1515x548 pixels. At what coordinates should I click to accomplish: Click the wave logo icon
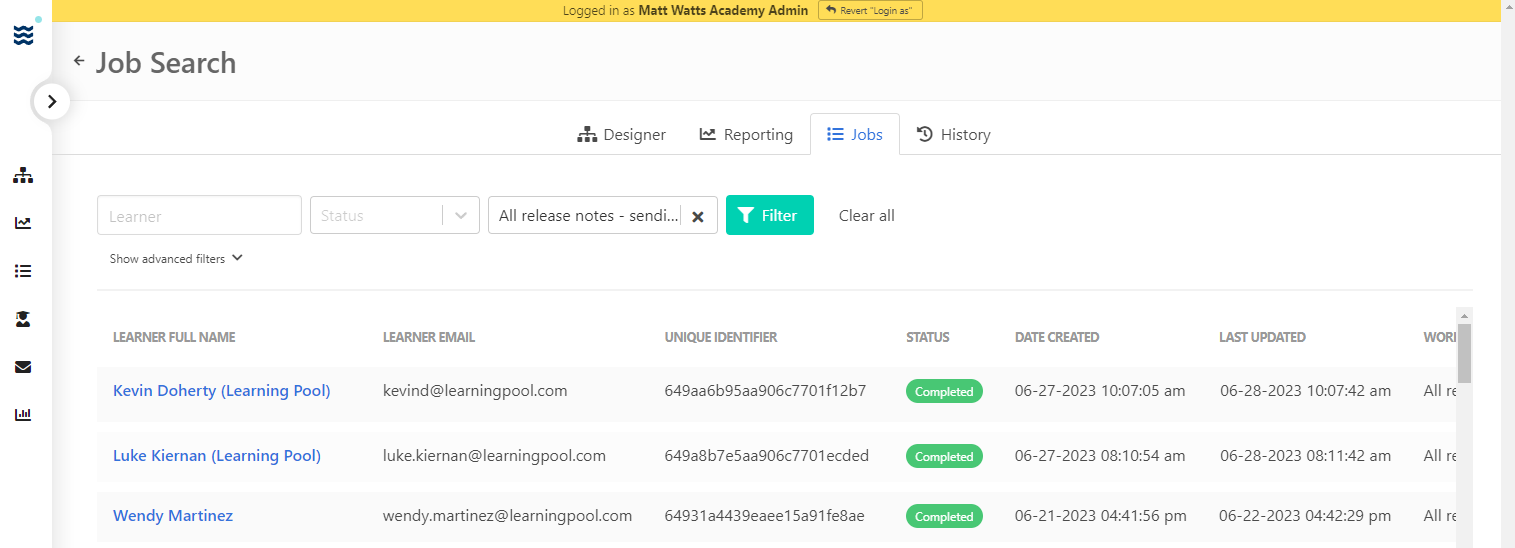click(x=24, y=35)
